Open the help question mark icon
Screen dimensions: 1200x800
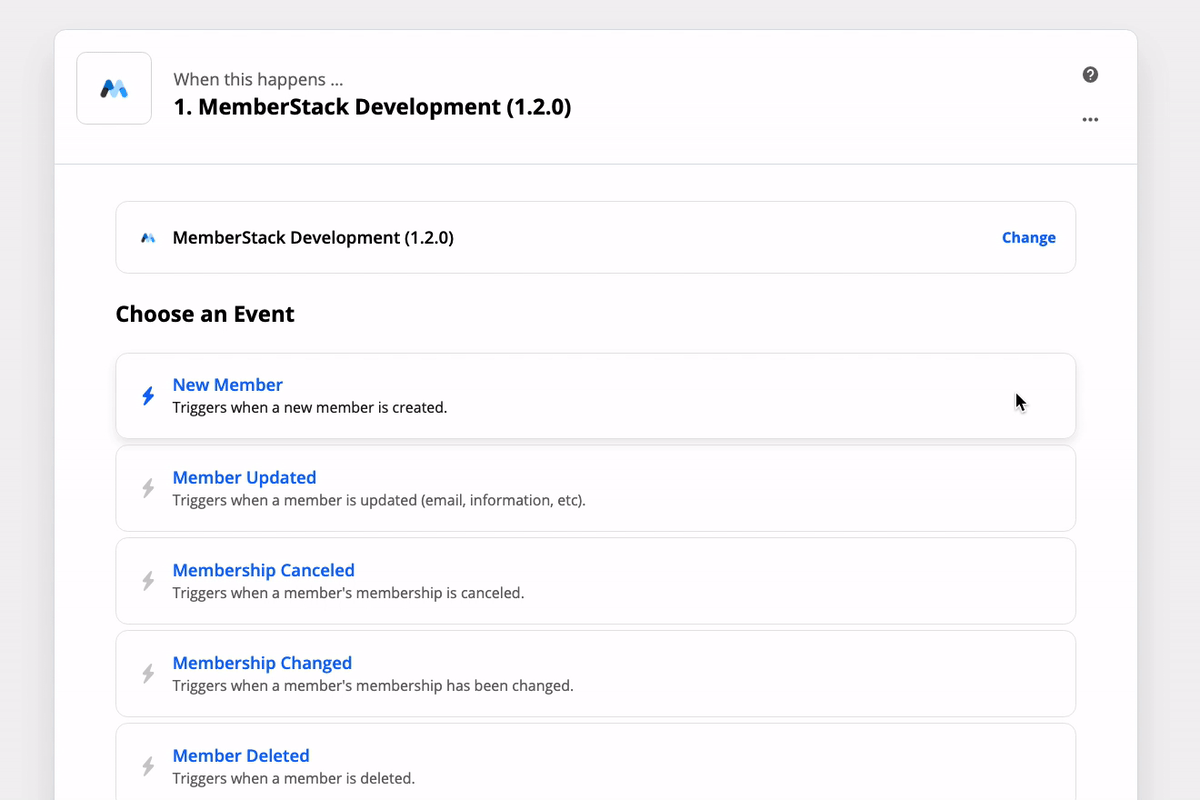click(1090, 75)
